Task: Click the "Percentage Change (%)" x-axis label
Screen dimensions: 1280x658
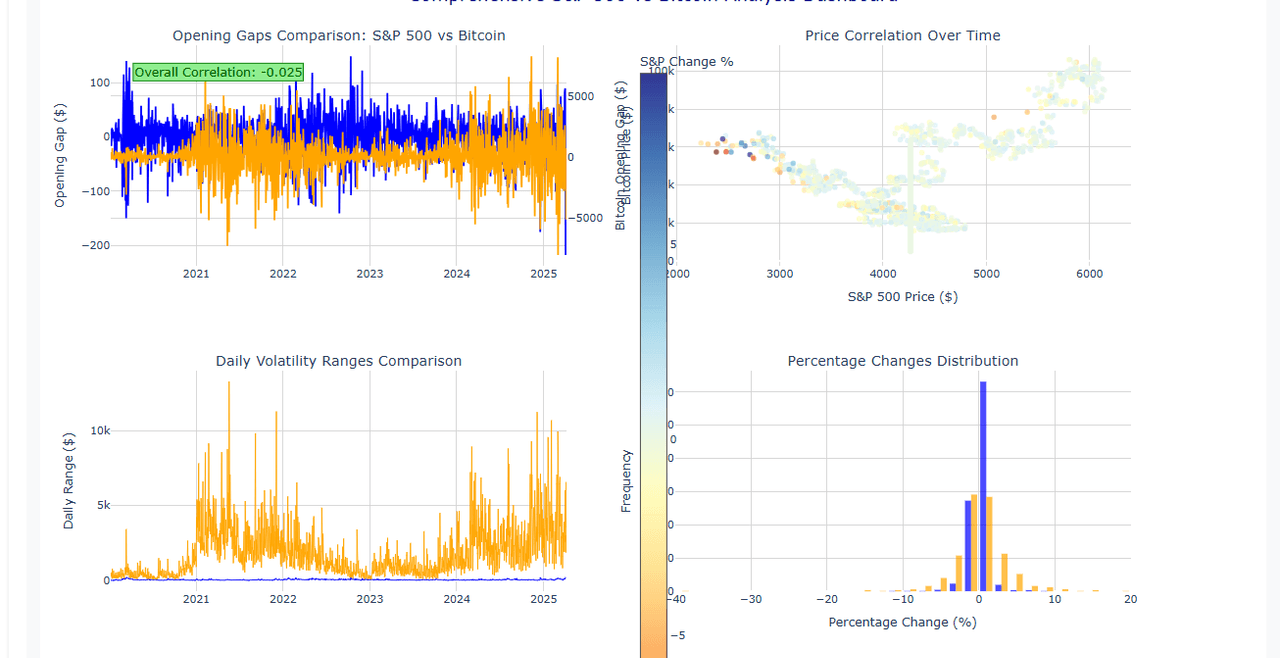Action: tap(903, 622)
